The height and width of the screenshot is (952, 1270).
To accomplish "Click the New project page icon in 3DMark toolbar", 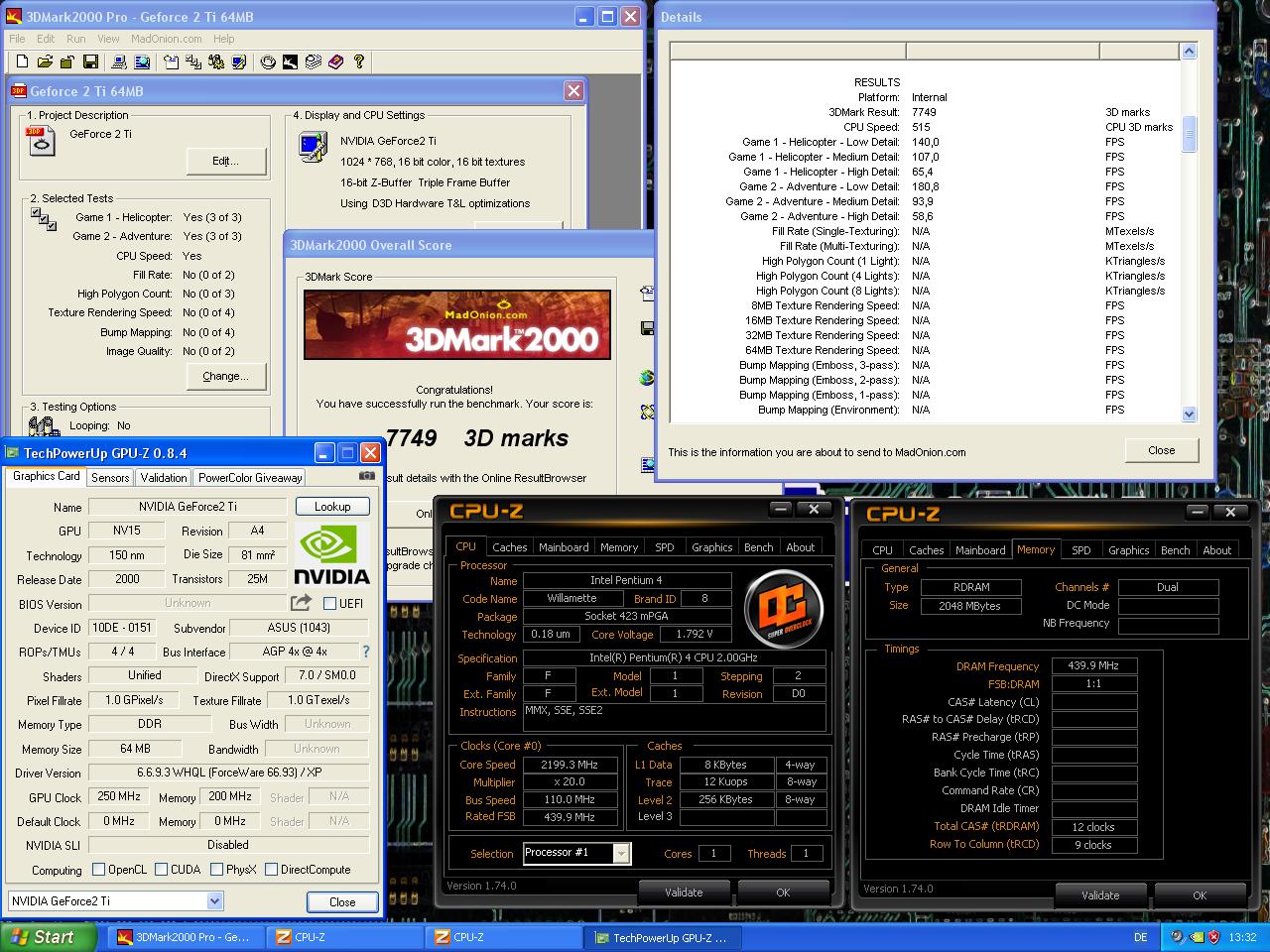I will tap(22, 62).
